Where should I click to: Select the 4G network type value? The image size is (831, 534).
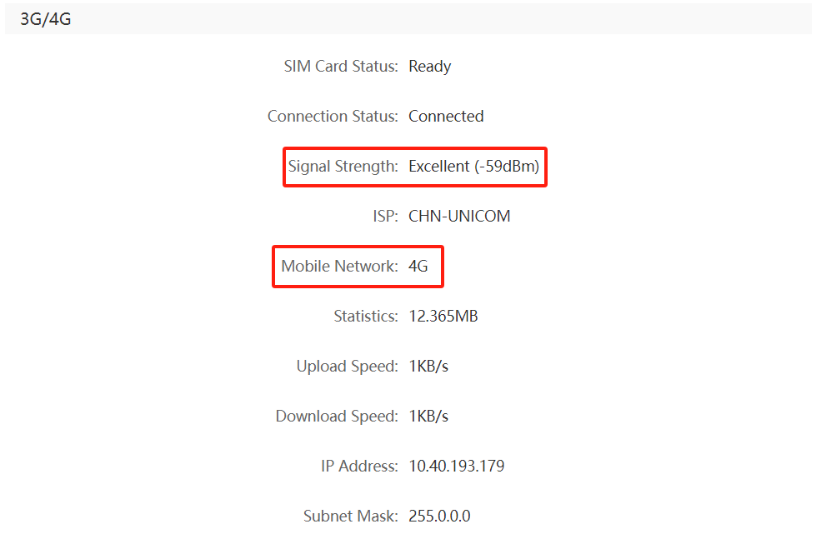point(418,267)
